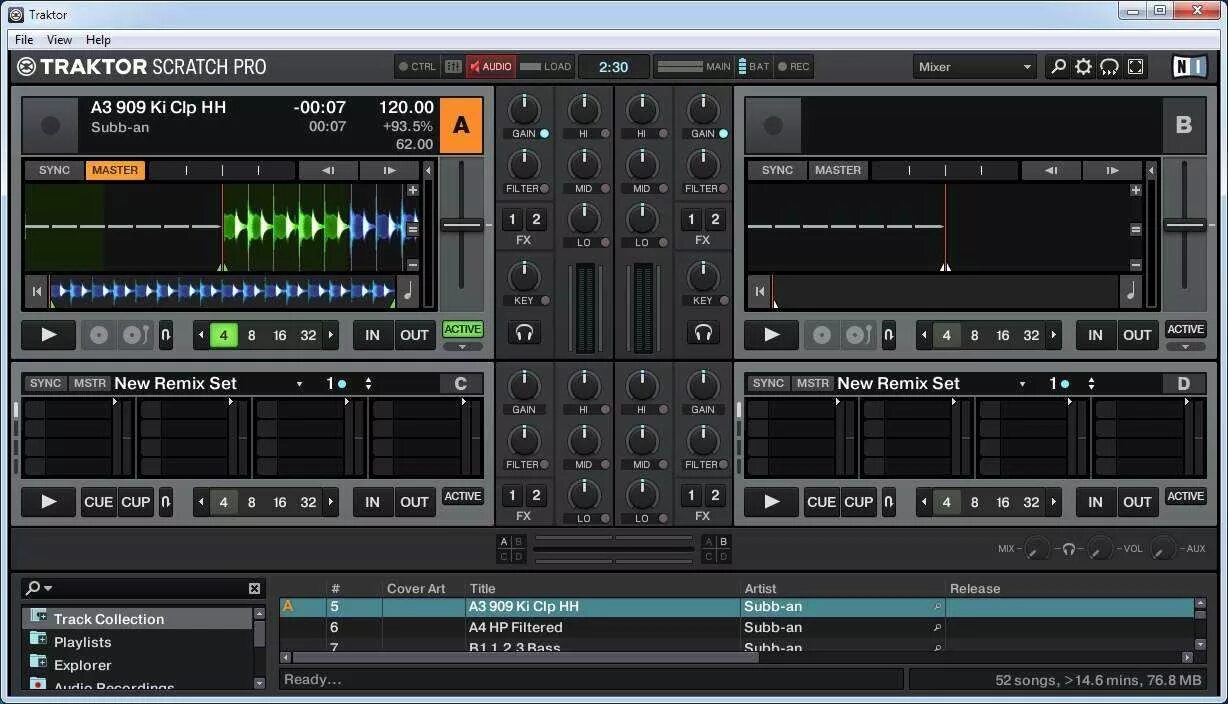Toggle Deck B keylock note icon
The image size is (1228, 704).
[x=1130, y=292]
